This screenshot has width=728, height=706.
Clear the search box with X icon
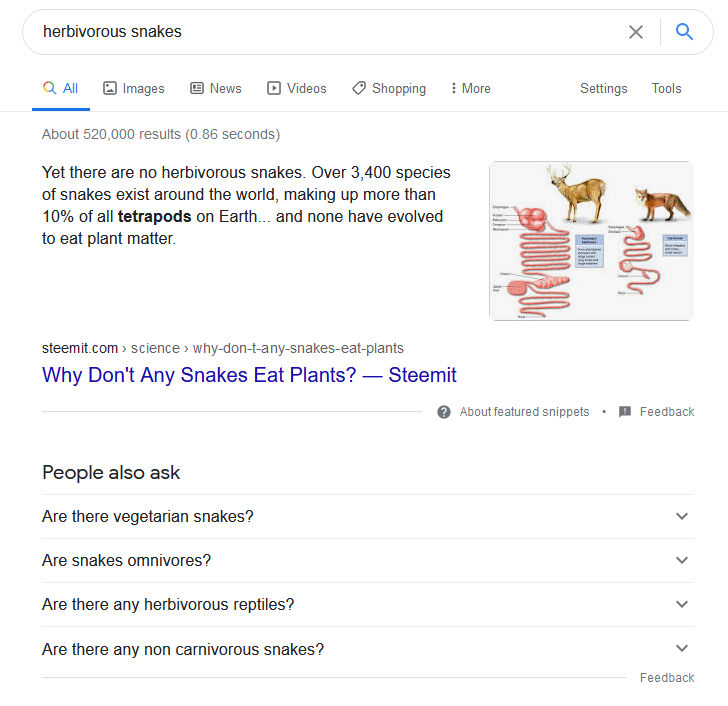(x=636, y=32)
